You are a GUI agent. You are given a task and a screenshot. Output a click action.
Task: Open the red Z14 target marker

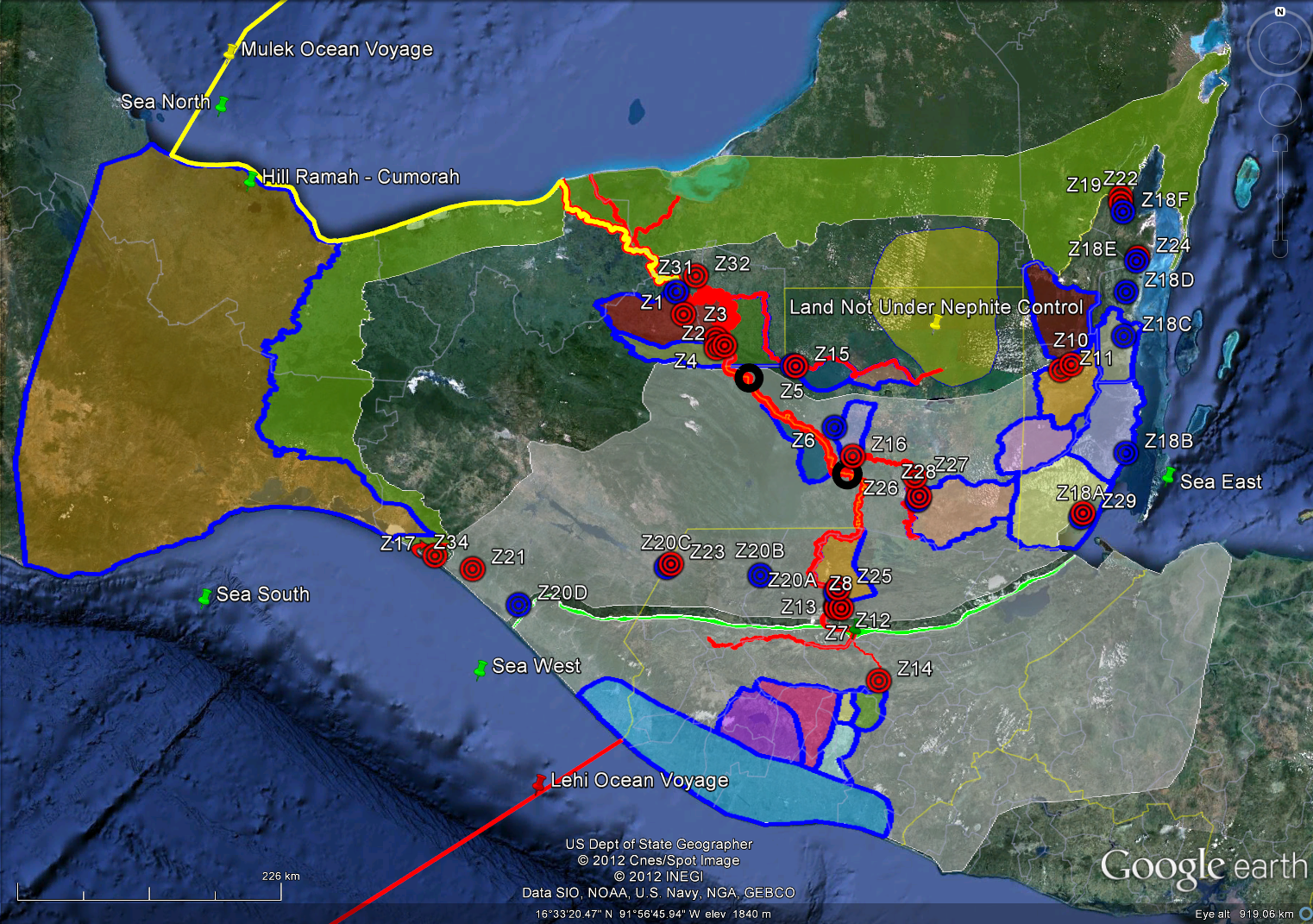(878, 680)
